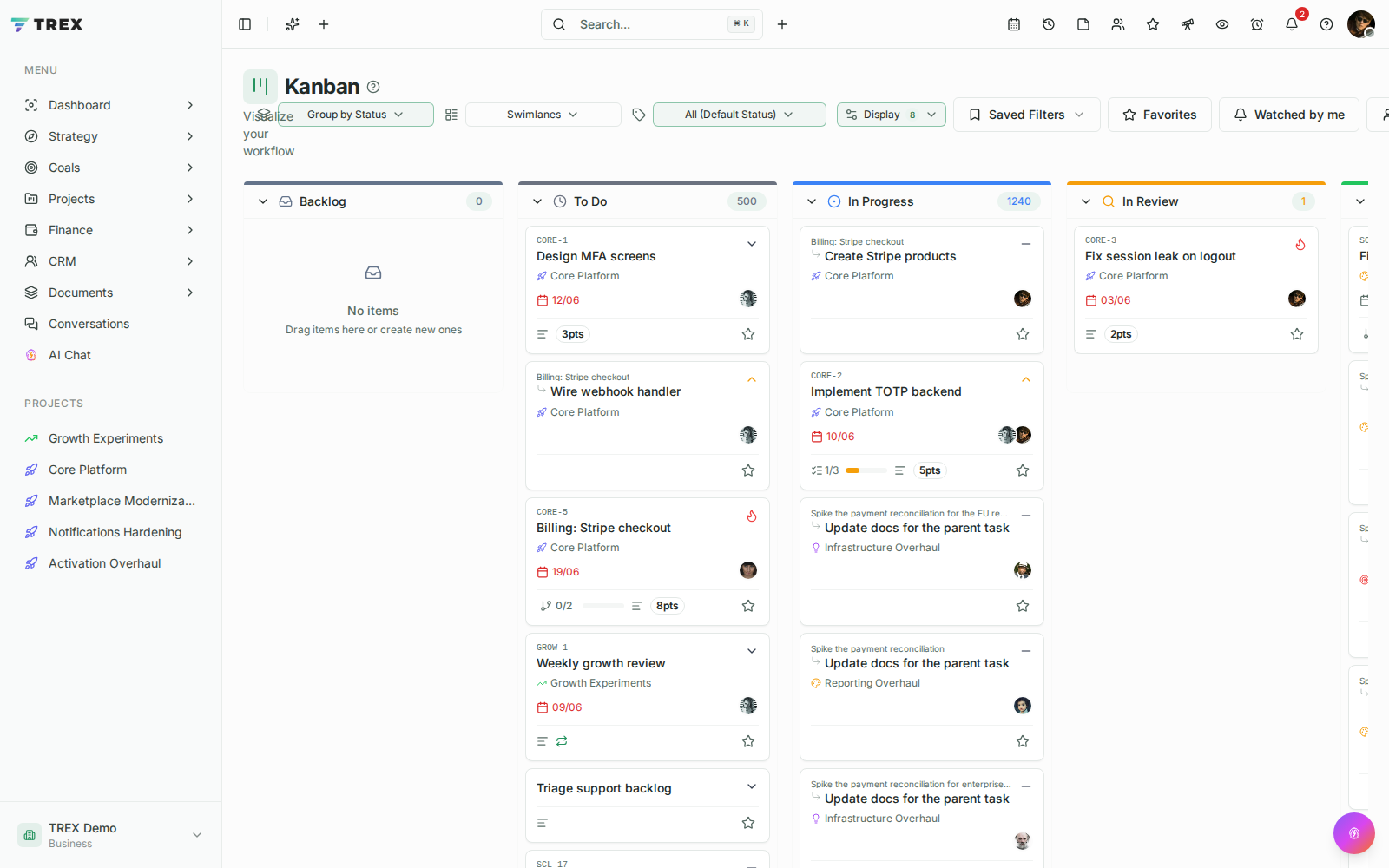Open the sticky note icon
Viewport: 1389px width, 868px height.
(1083, 24)
